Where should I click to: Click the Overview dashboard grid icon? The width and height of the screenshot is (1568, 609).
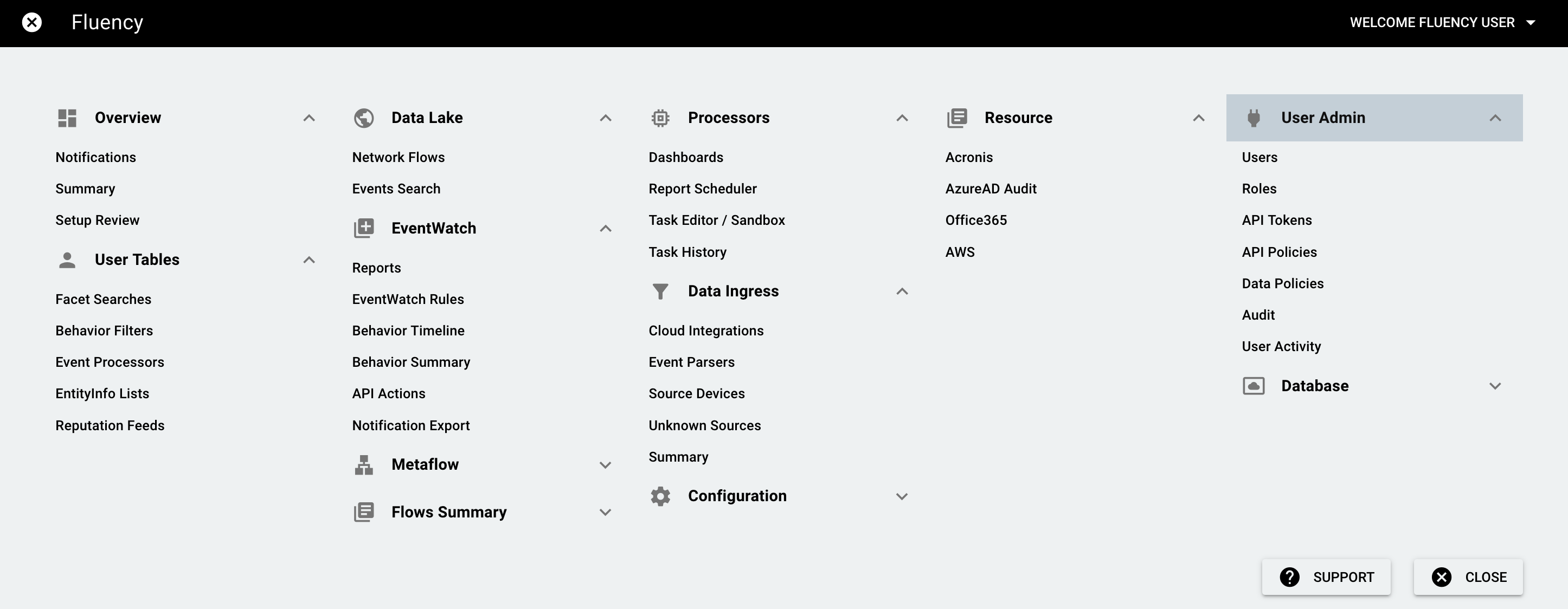click(x=67, y=118)
